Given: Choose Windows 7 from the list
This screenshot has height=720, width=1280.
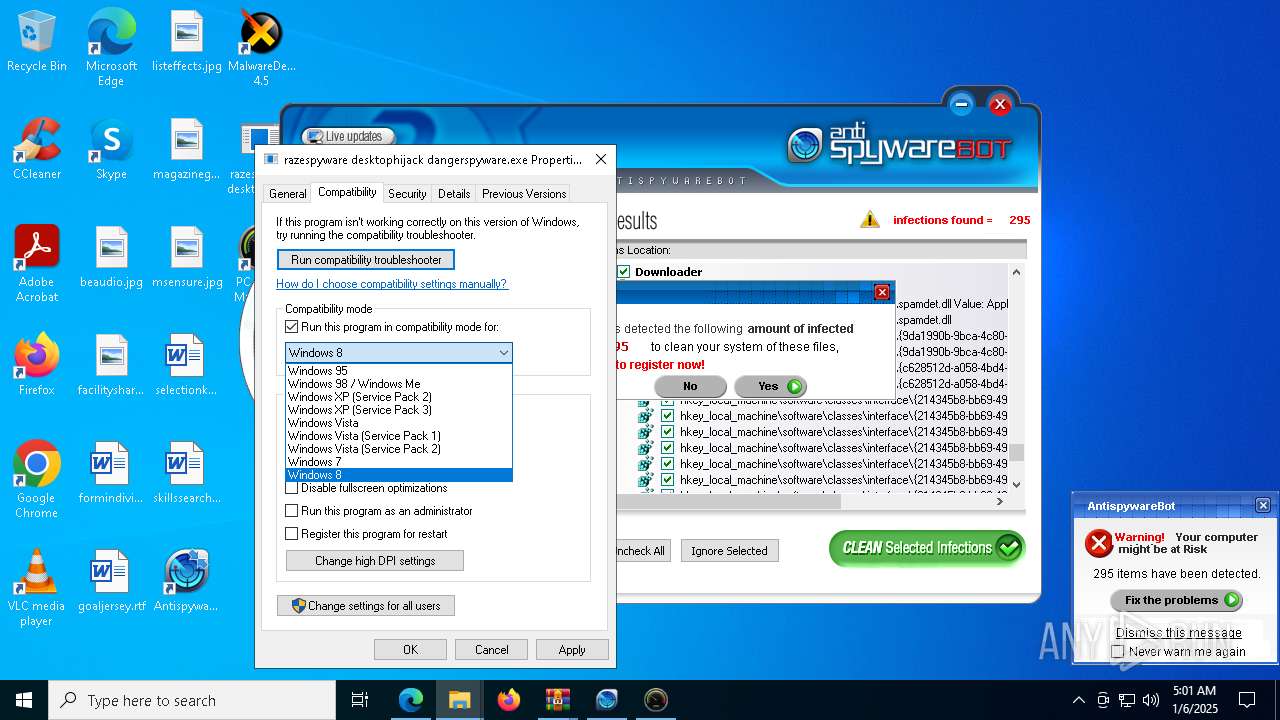Looking at the screenshot, I should coord(399,462).
